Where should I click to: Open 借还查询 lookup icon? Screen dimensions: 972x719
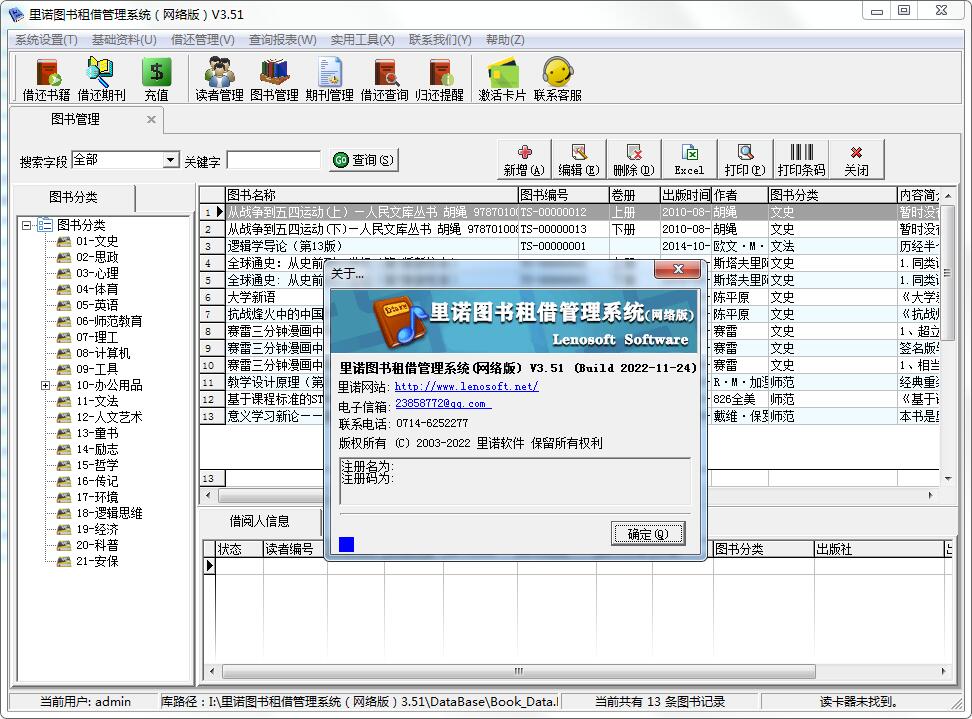click(384, 79)
